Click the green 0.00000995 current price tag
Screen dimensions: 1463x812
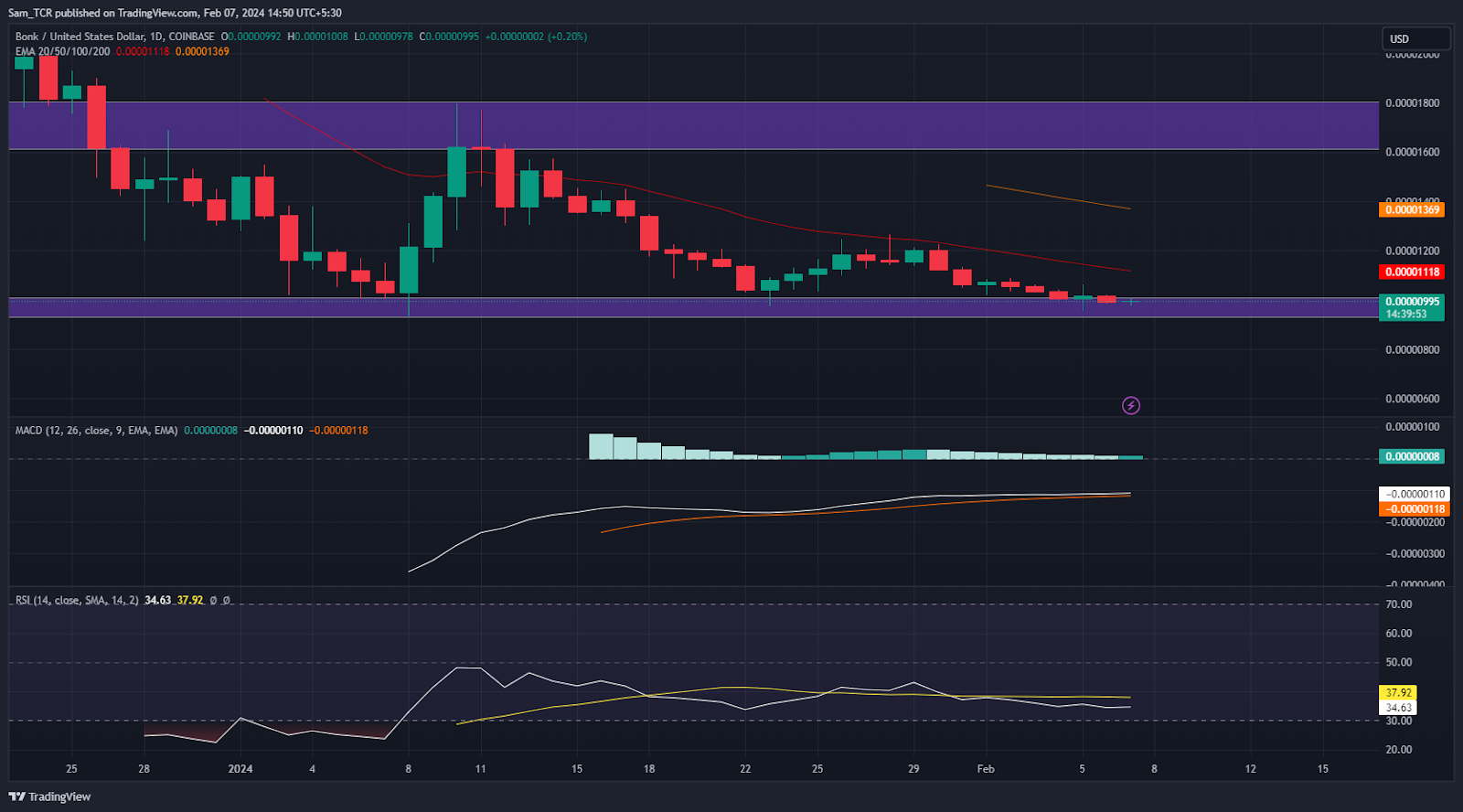point(1412,302)
